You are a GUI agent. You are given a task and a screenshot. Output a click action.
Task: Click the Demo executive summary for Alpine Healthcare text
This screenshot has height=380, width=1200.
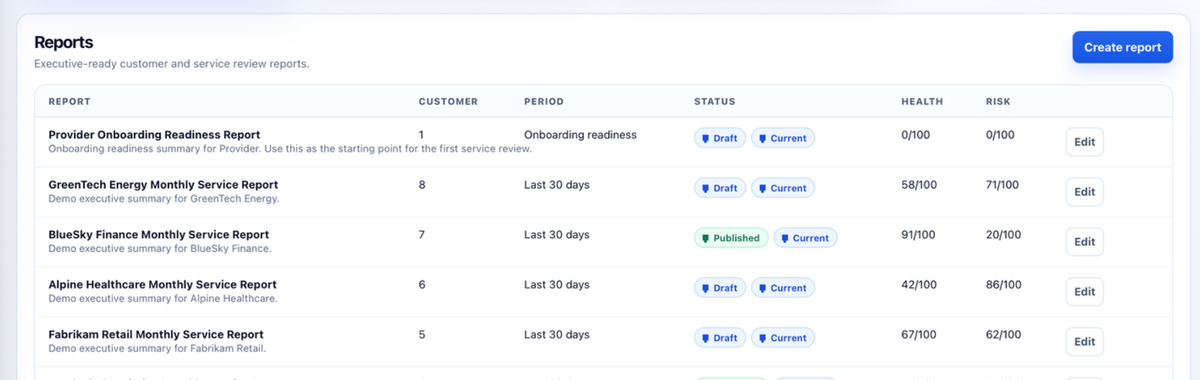tap(163, 299)
